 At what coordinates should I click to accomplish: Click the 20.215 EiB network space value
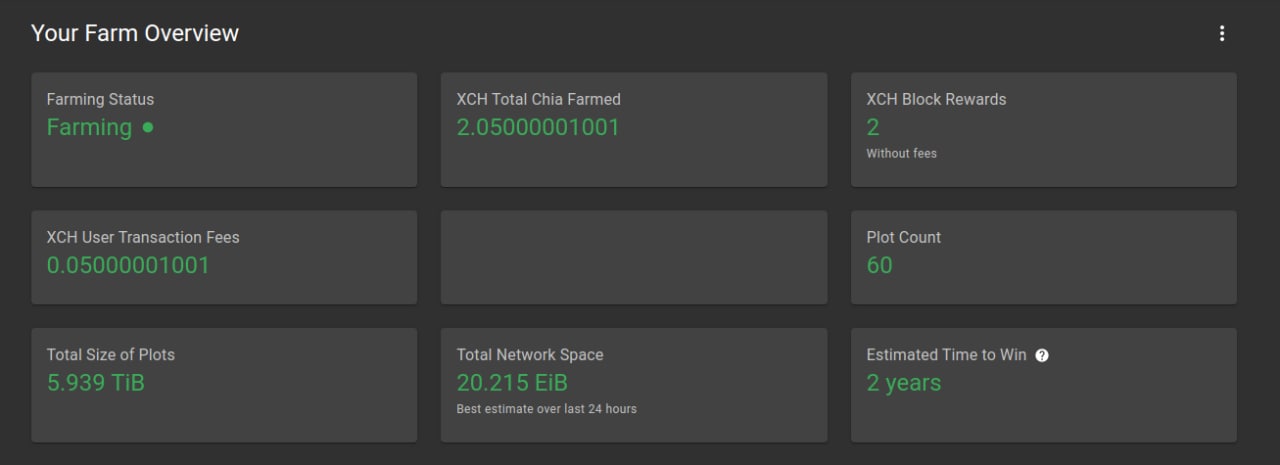click(512, 382)
